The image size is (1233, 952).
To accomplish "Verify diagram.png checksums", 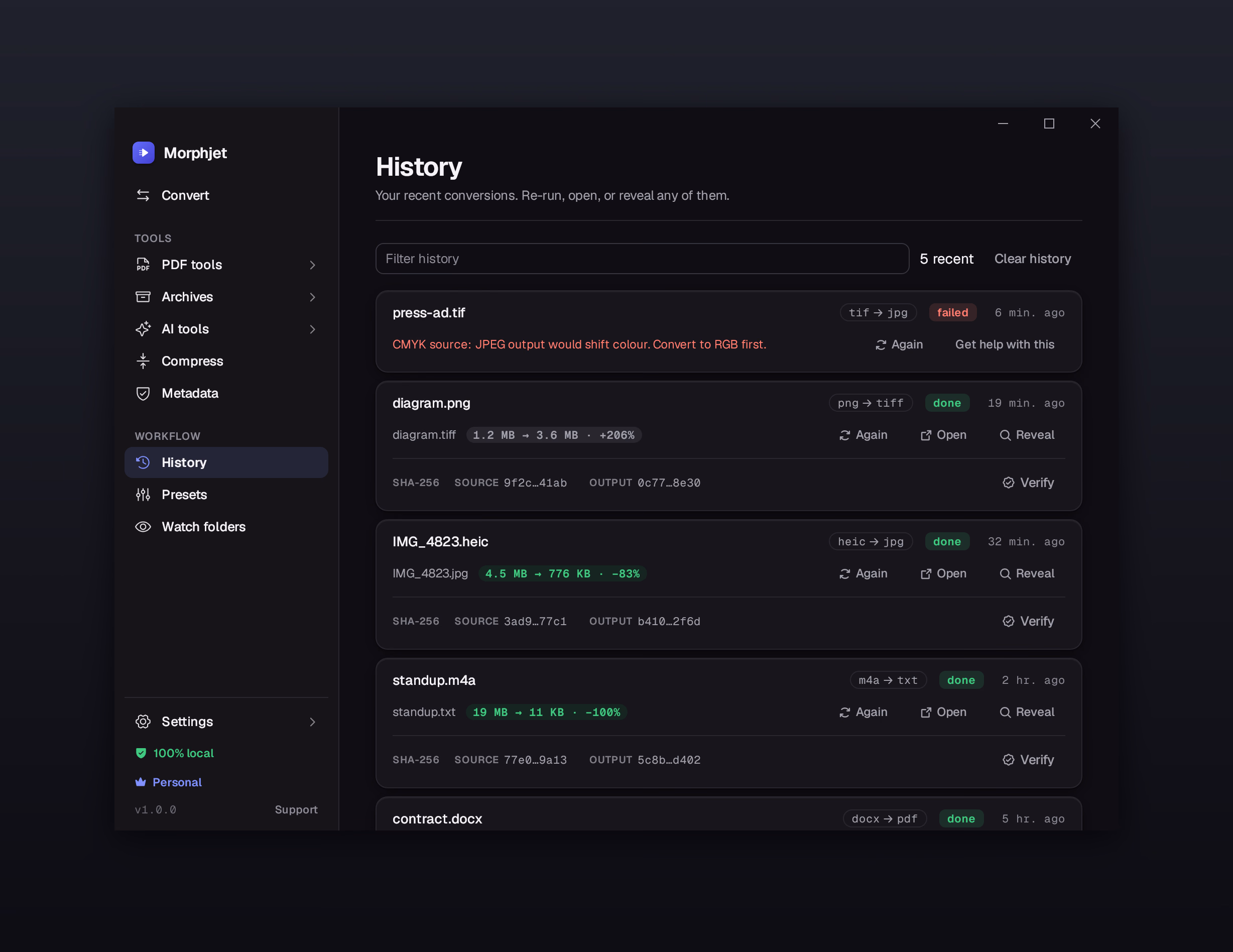I will [x=1028, y=483].
